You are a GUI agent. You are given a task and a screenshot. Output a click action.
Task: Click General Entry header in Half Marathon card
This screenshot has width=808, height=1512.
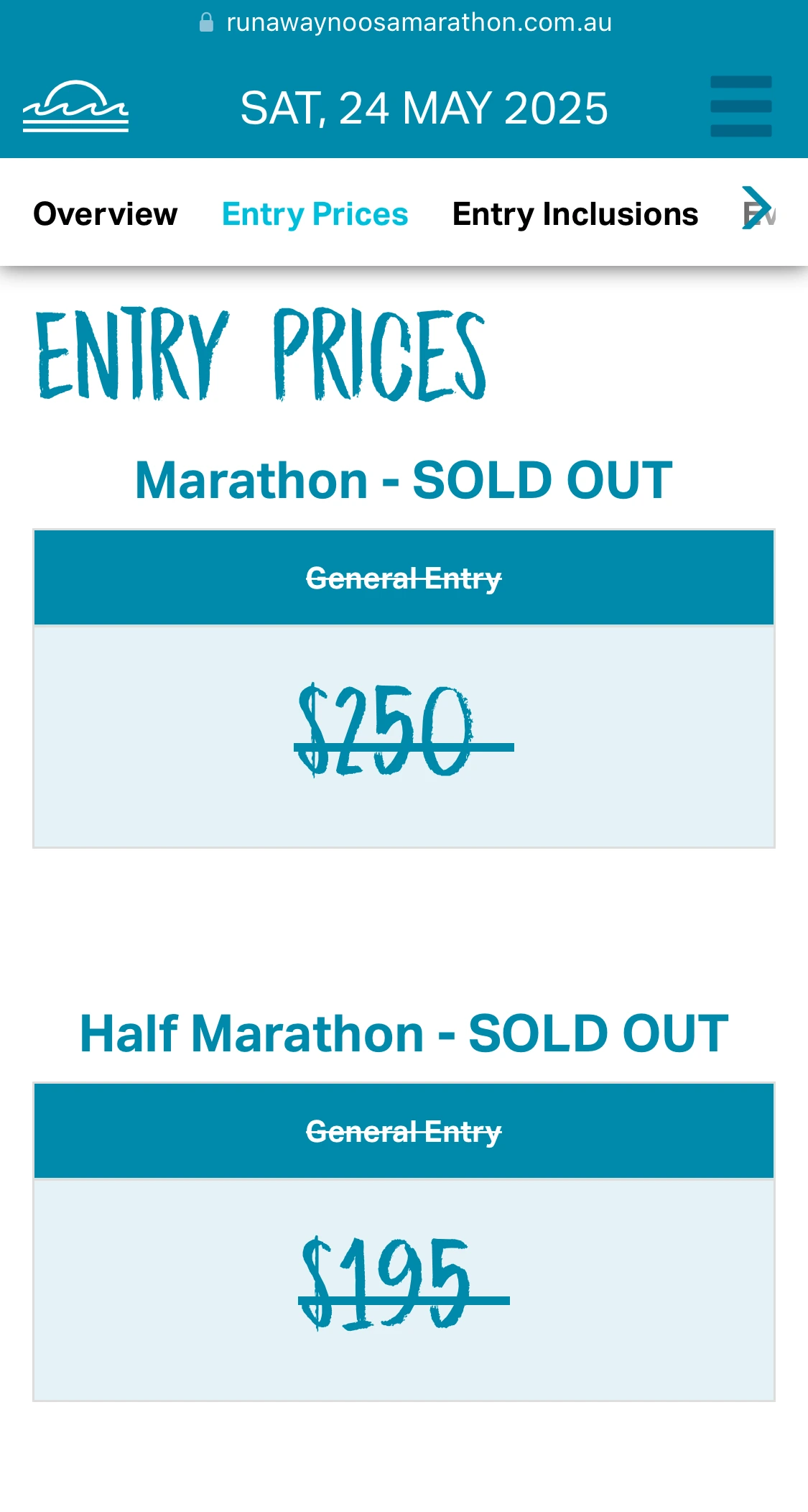pos(404,1132)
